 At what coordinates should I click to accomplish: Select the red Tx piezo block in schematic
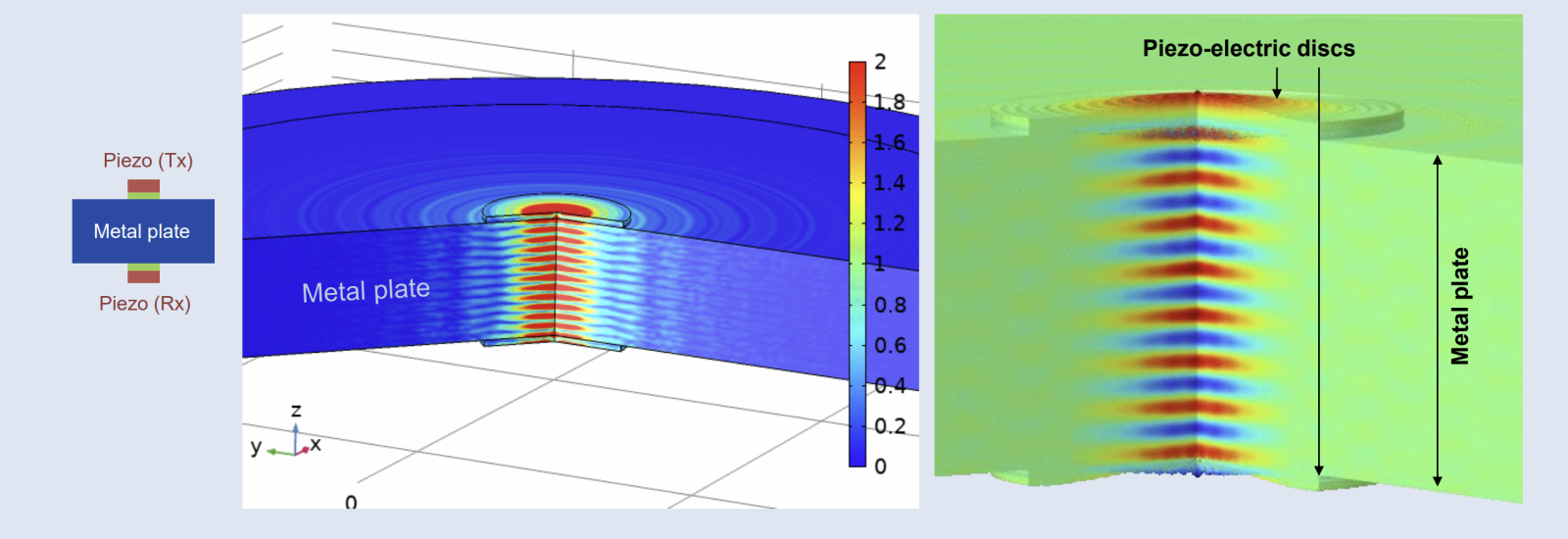143,185
